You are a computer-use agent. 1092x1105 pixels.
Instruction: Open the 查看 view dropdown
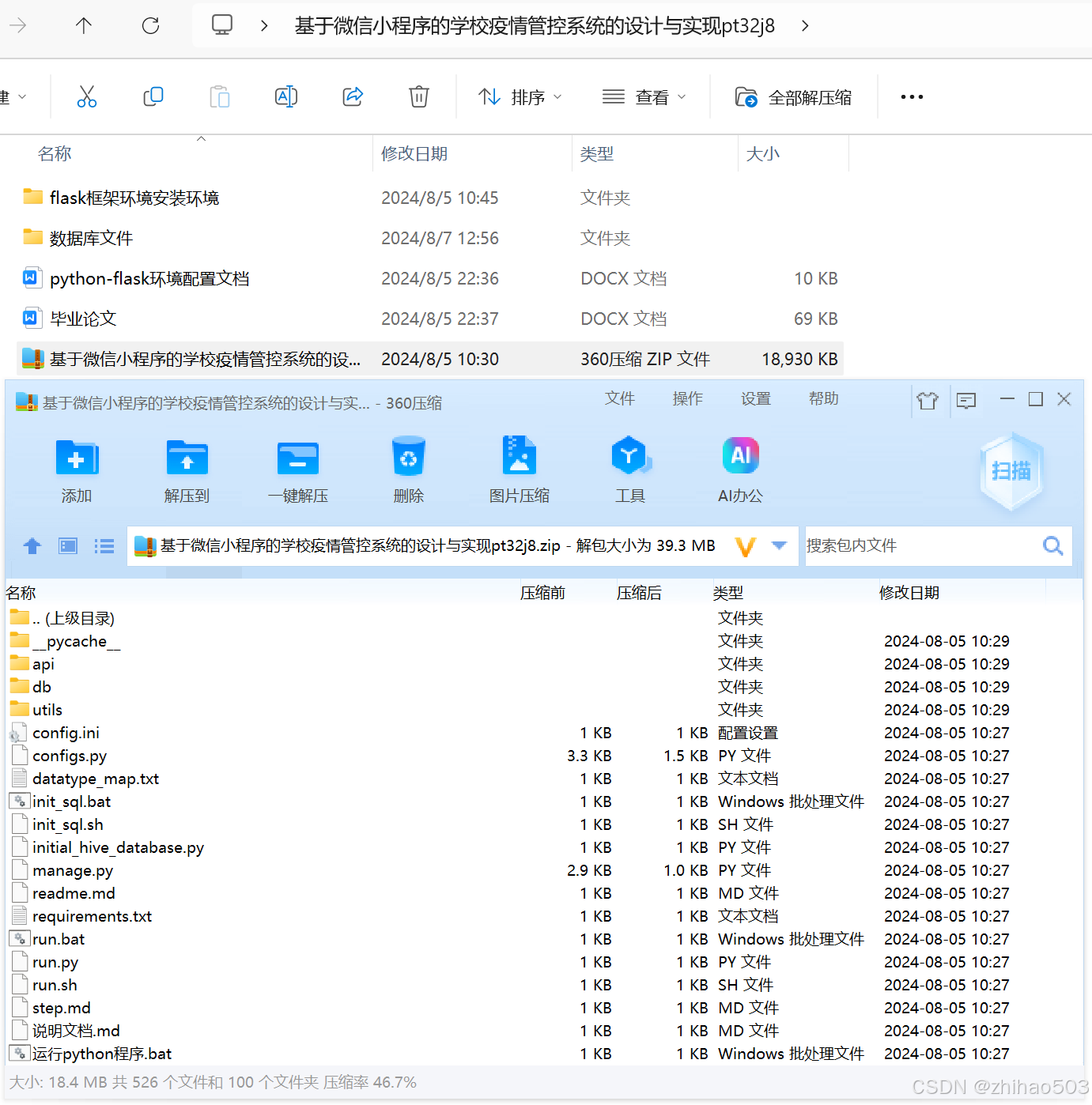(644, 96)
